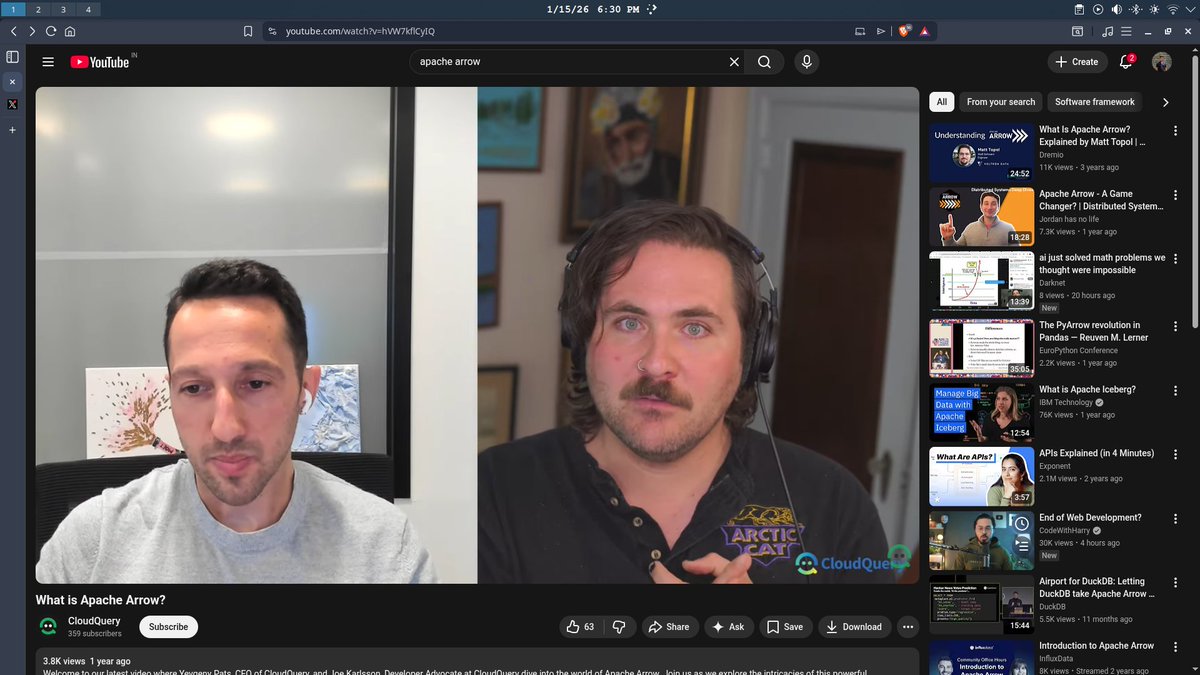Screen dimensions: 1200x675
Task: Open more actions three-dot menu
Action: [908, 627]
